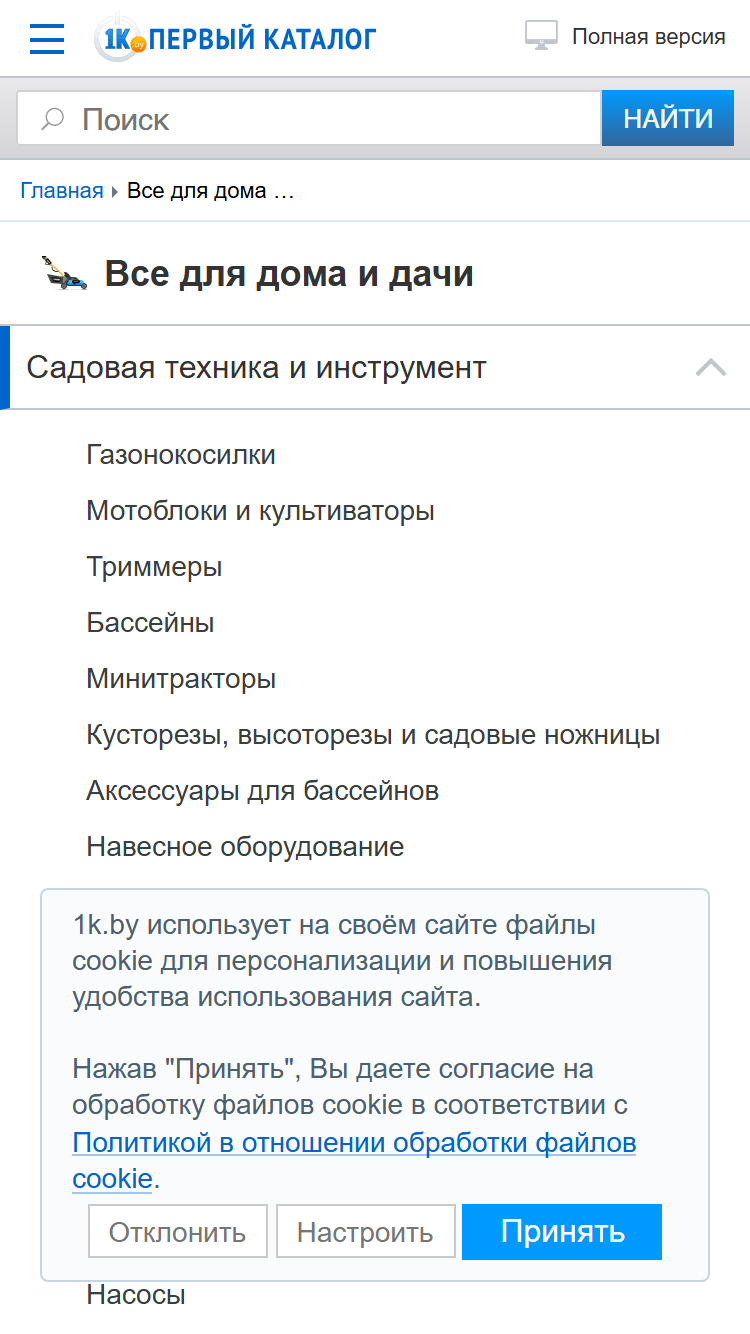Go to Главная breadcrumb link
This screenshot has width=750, height=1334.
[62, 191]
